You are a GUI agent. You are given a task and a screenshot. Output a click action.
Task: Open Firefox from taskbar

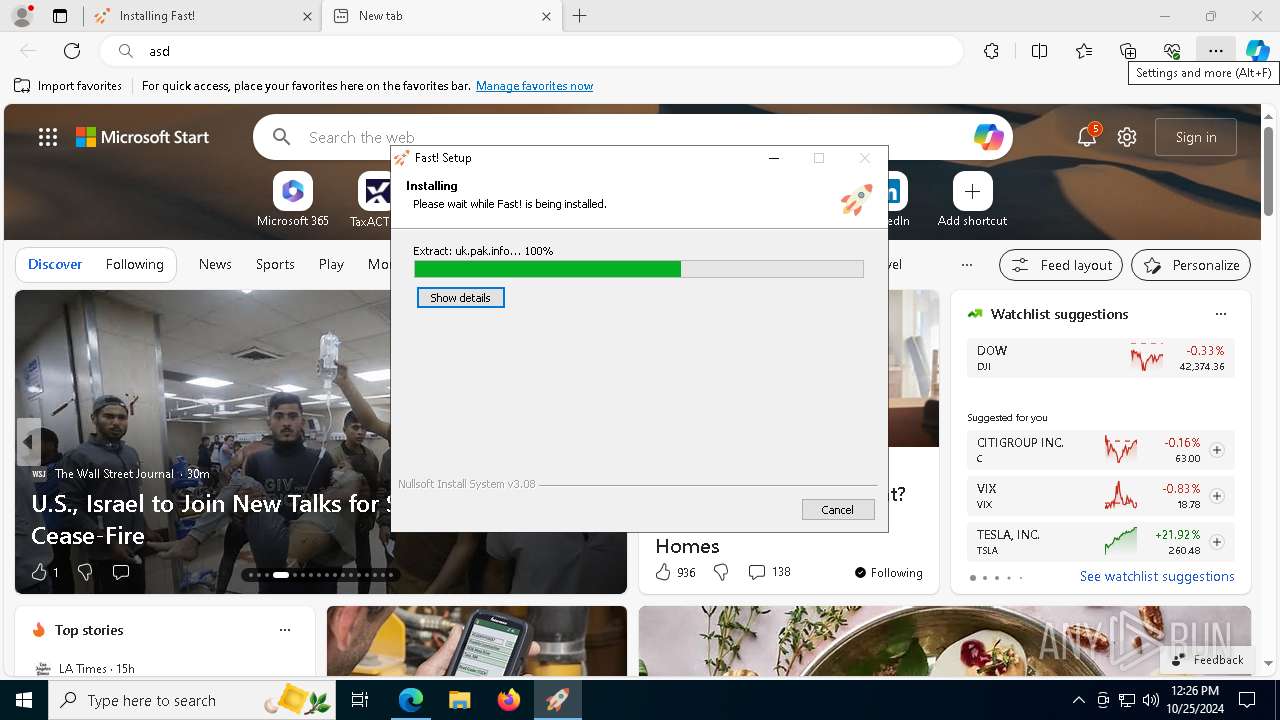(x=509, y=700)
